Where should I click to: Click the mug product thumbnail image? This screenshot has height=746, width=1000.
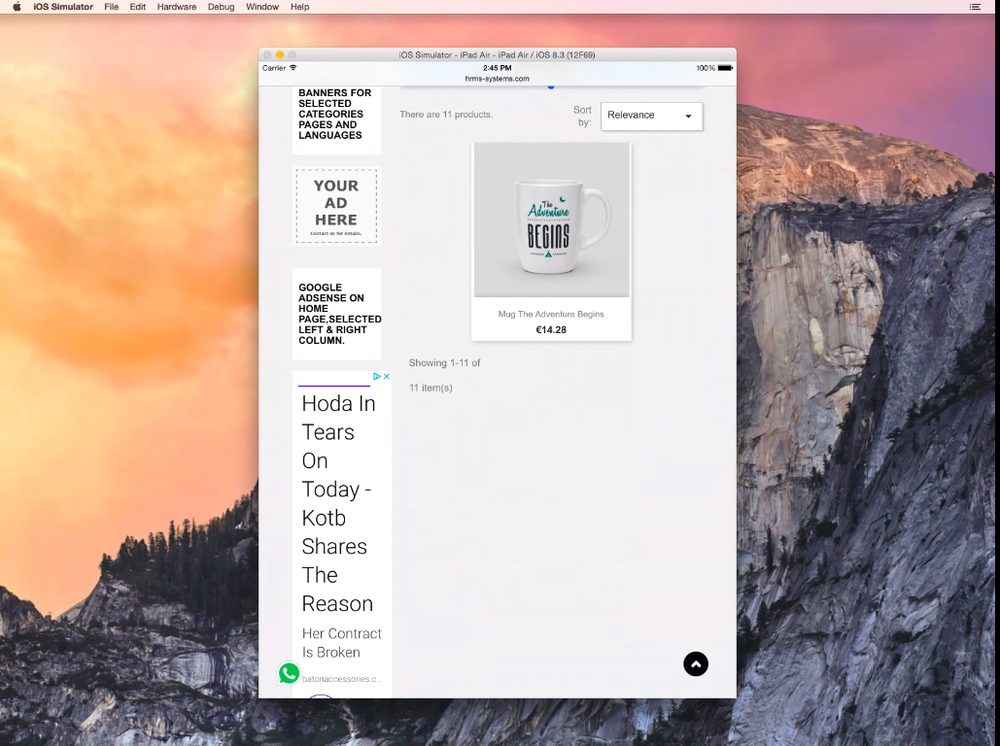(552, 220)
